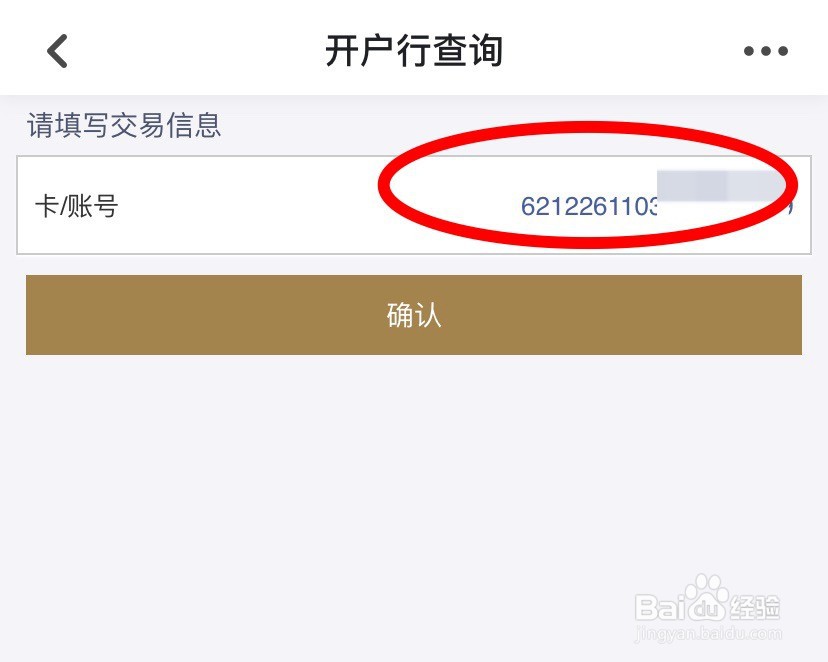Tap the 确认 confirm button
Viewport: 828px width, 662px height.
tap(414, 315)
